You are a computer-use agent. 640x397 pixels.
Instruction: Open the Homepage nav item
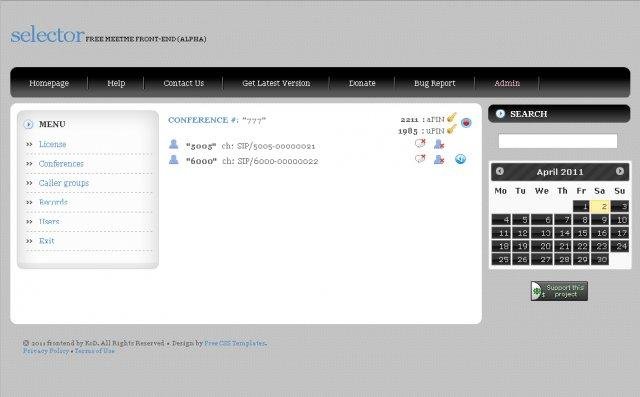click(x=49, y=83)
